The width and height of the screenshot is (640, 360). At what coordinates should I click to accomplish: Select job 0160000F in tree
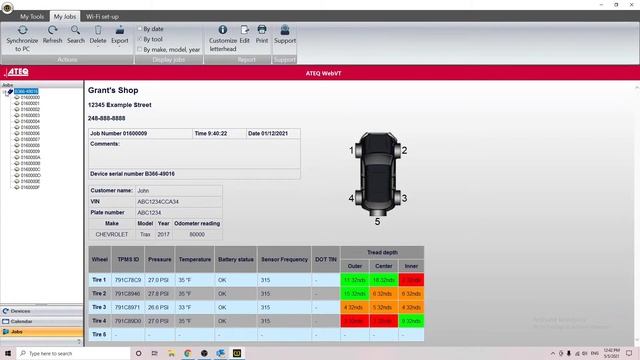30,187
